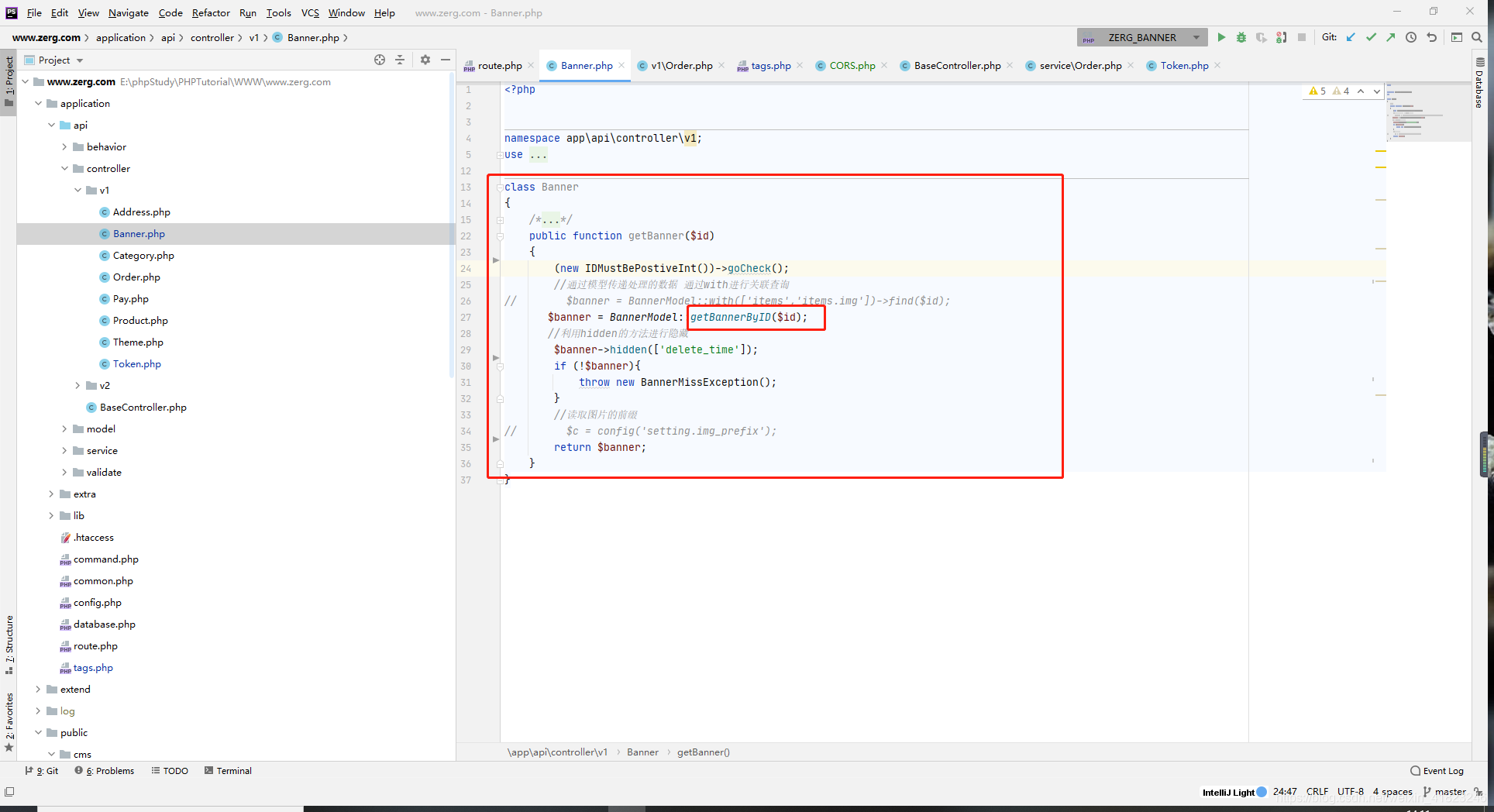Click the CRLF line separator status
The height and width of the screenshot is (812, 1494).
point(1317,792)
